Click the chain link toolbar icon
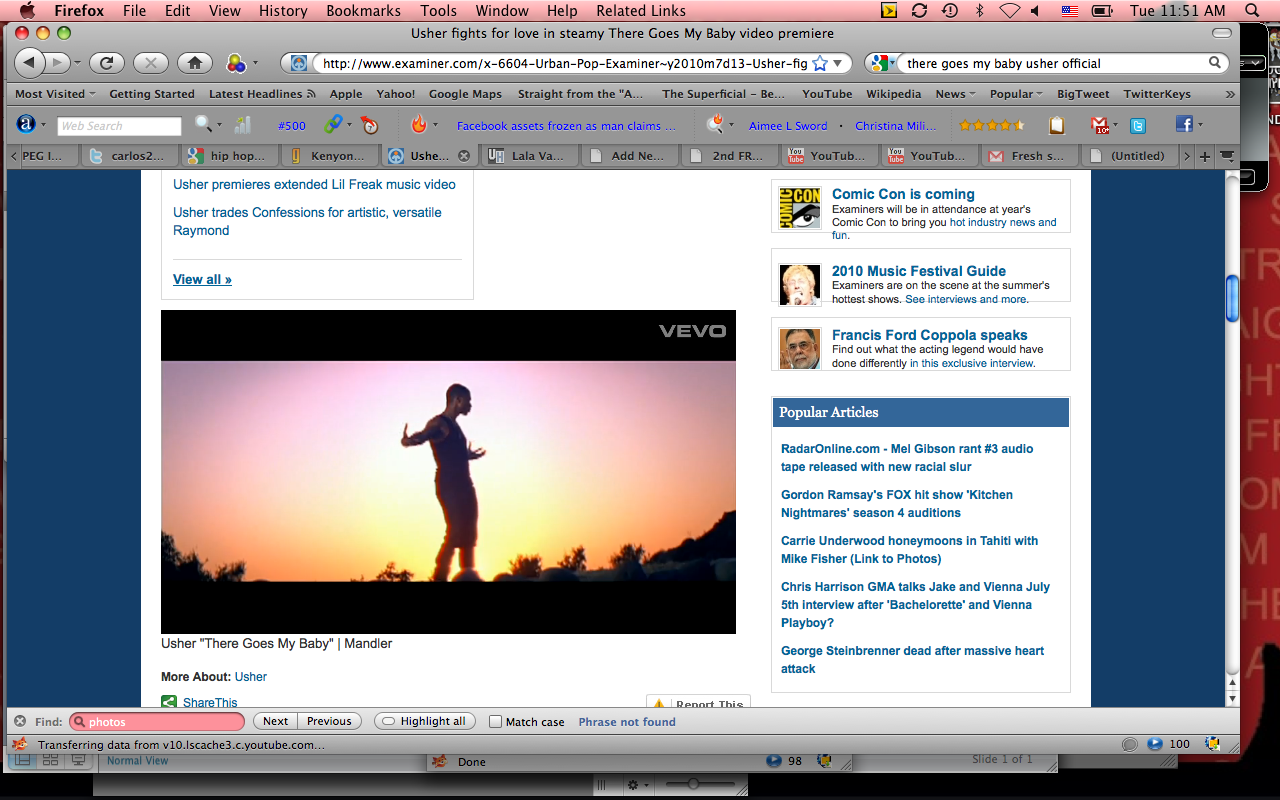The height and width of the screenshot is (800, 1280). pos(333,125)
